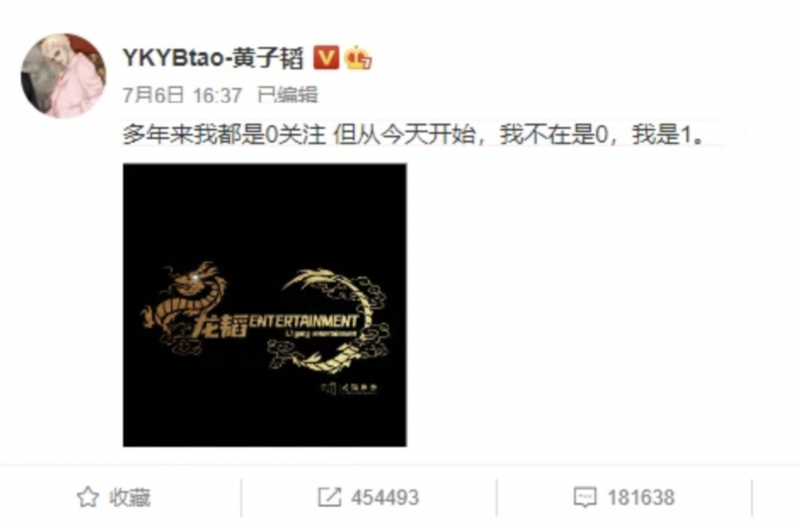This screenshot has height=524, width=800.
Task: Click the crown membership badge icon
Action: pos(358,57)
